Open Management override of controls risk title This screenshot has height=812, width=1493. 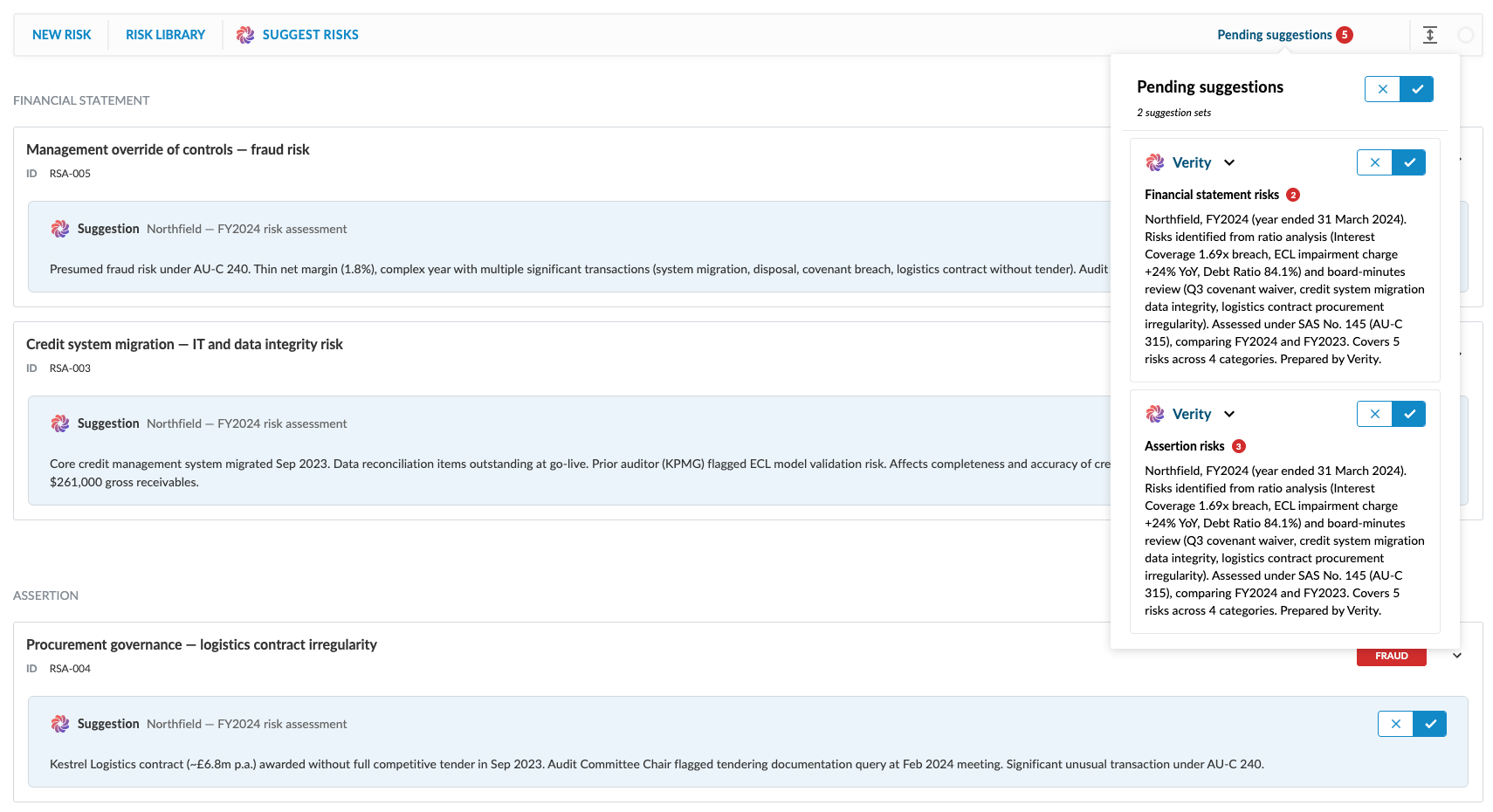coord(168,149)
